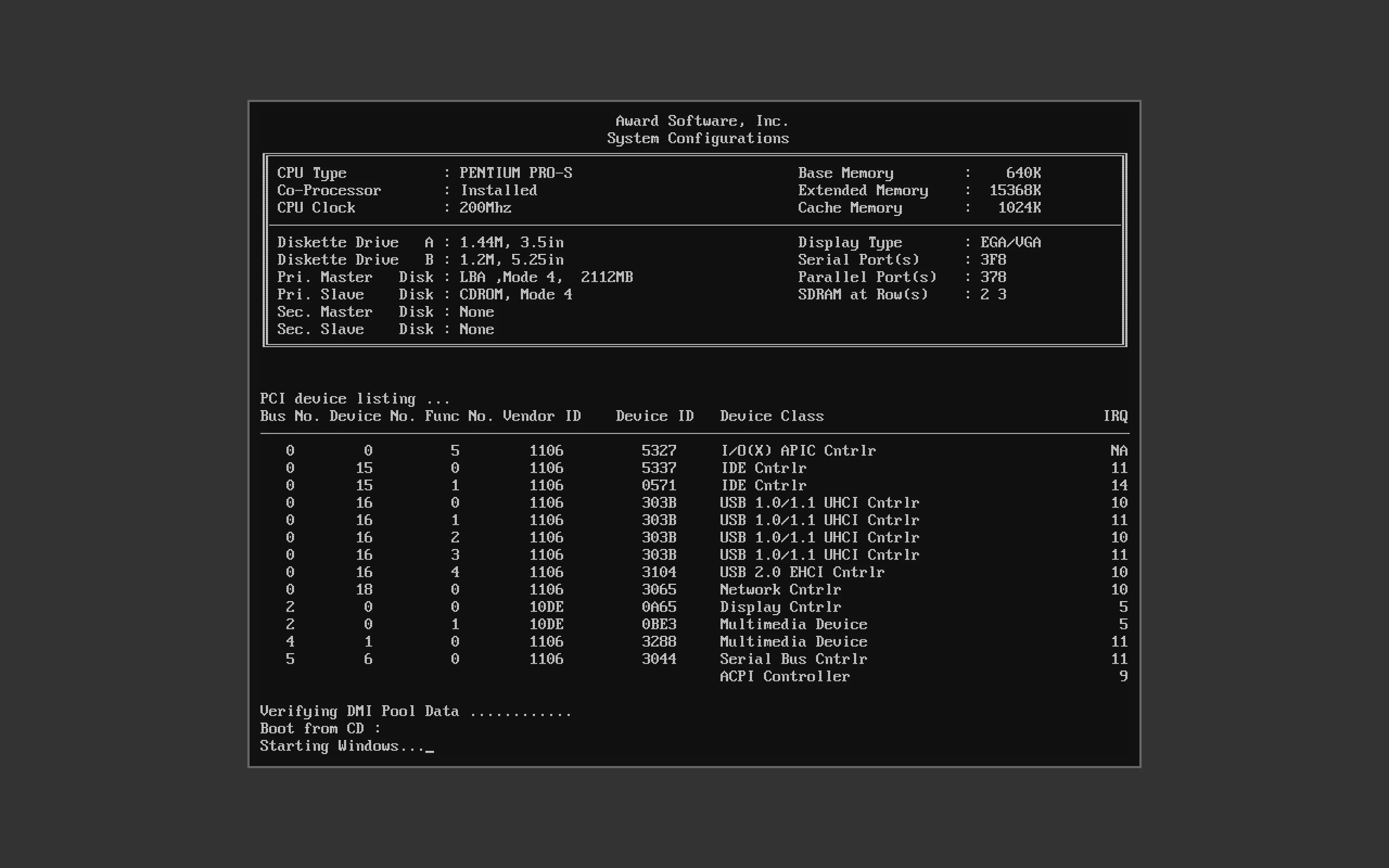Click the "Boot from CD :" line
Image resolution: width=1389 pixels, height=868 pixels.
coord(320,729)
